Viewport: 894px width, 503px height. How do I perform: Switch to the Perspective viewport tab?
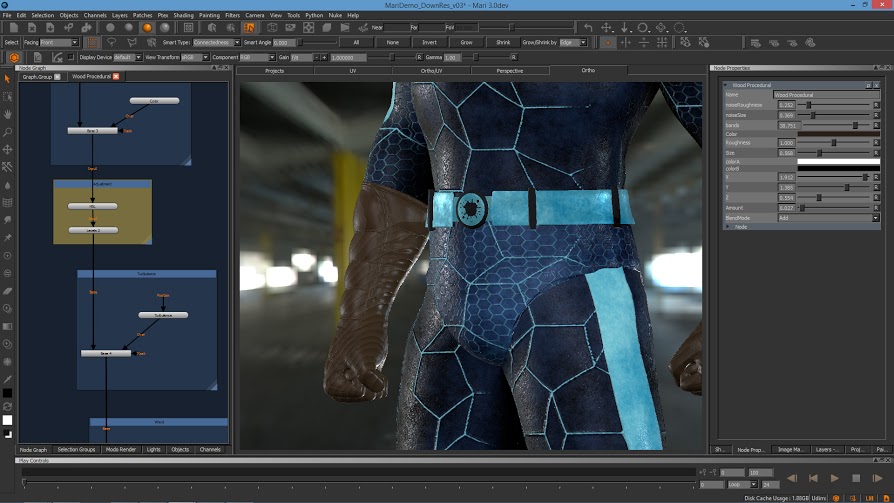tap(509, 71)
